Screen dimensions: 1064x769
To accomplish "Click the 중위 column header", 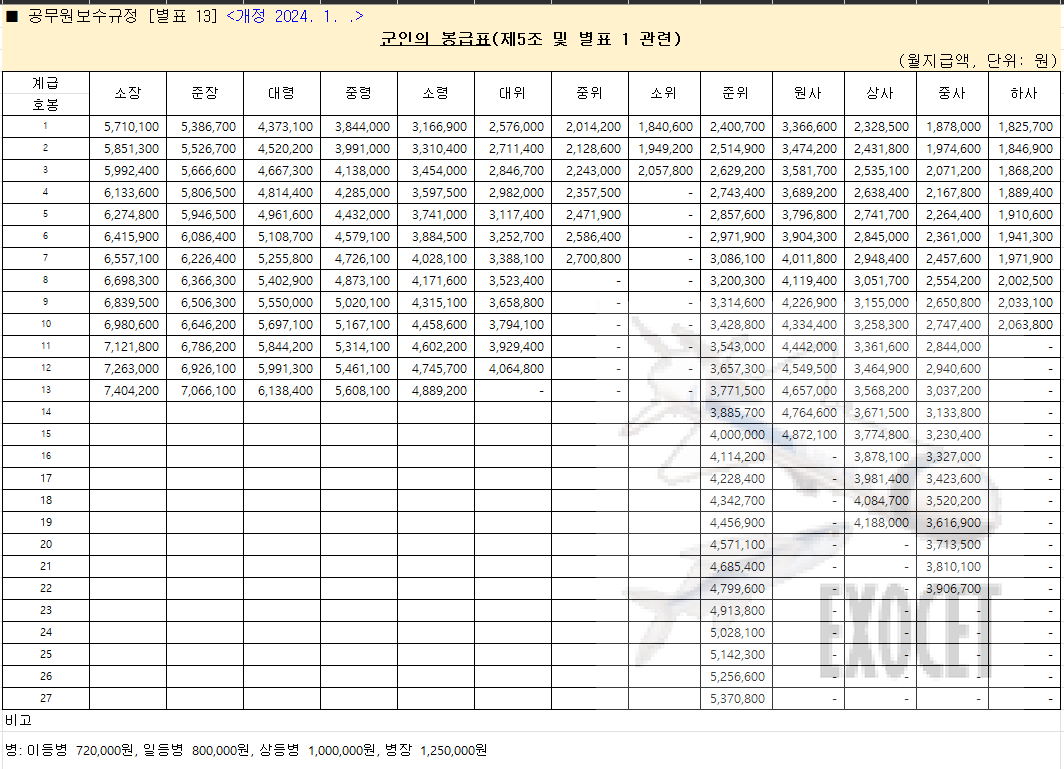I will click(590, 93).
